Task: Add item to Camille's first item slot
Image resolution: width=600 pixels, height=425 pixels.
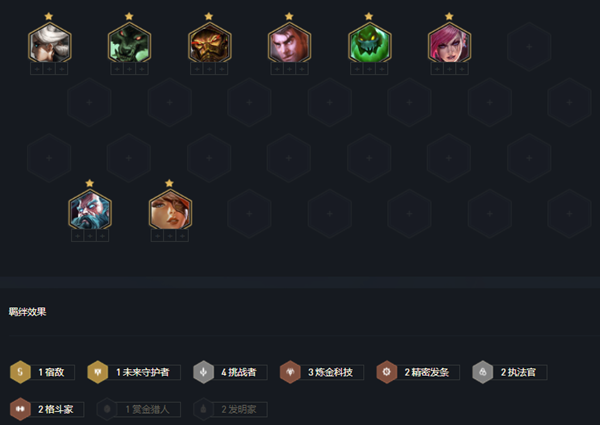Action: [x=37, y=69]
